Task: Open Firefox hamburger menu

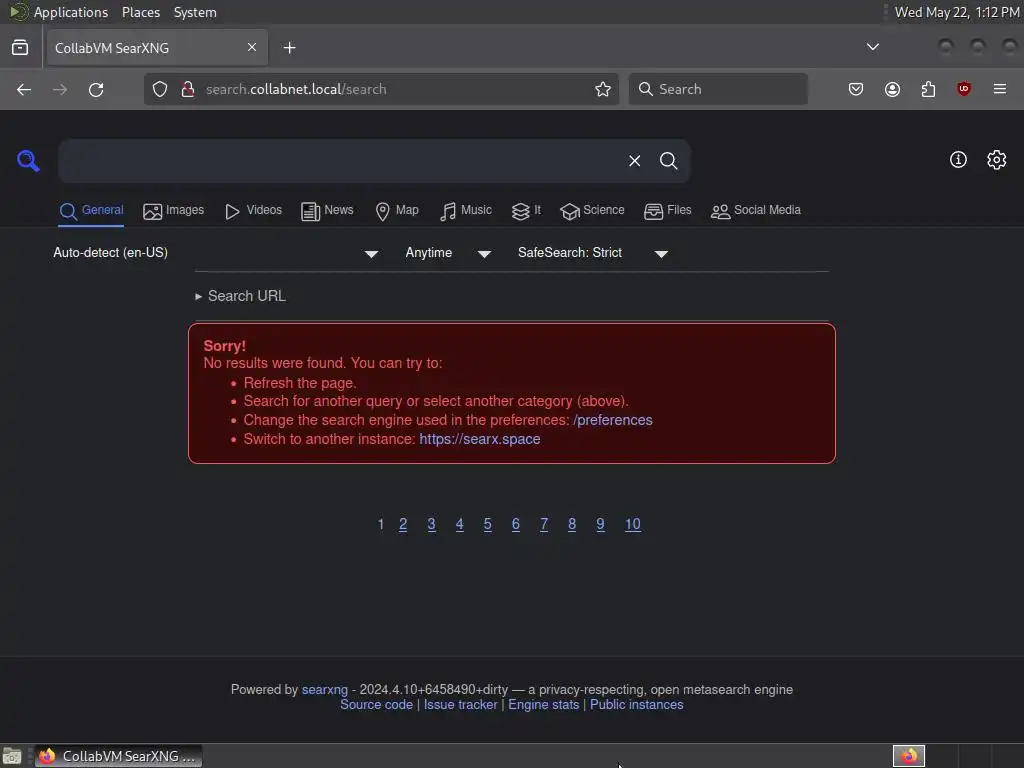Action: coord(1000,89)
